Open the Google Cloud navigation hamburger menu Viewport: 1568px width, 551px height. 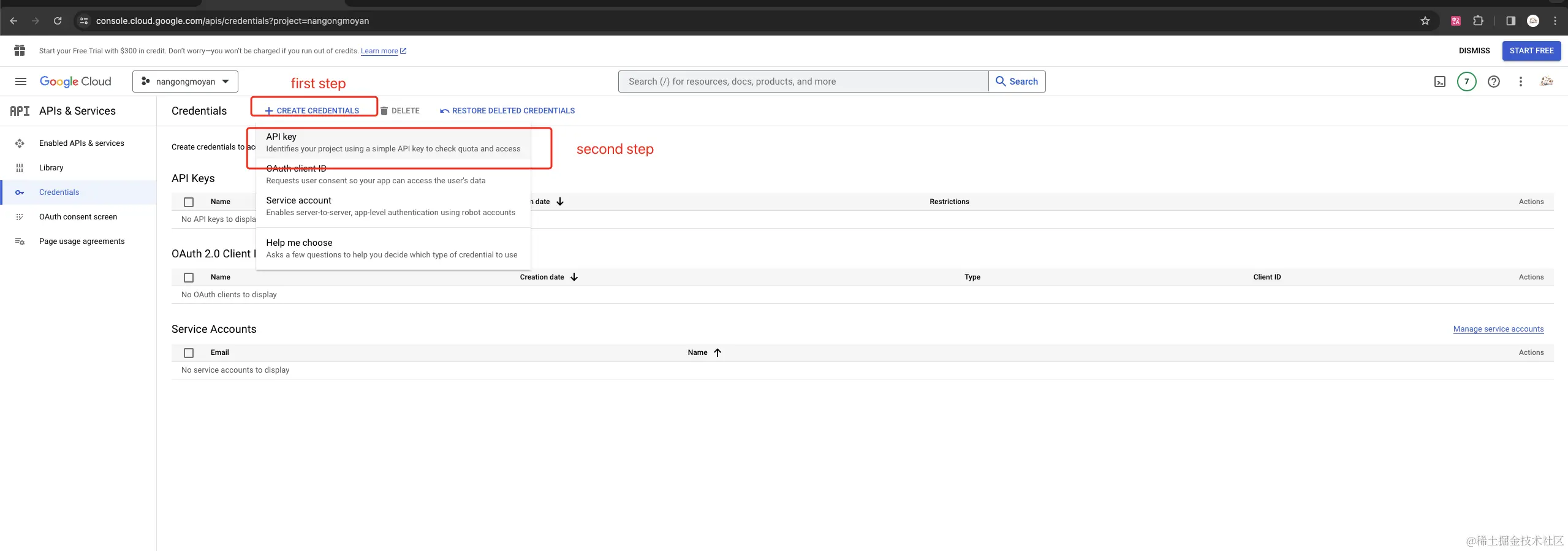coord(21,82)
